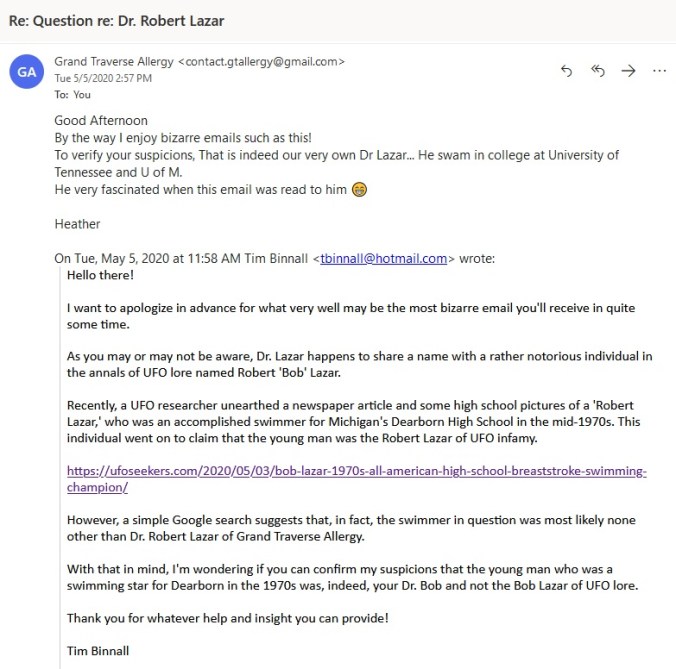Click sender name Grand Traverse Allergy

[113, 61]
